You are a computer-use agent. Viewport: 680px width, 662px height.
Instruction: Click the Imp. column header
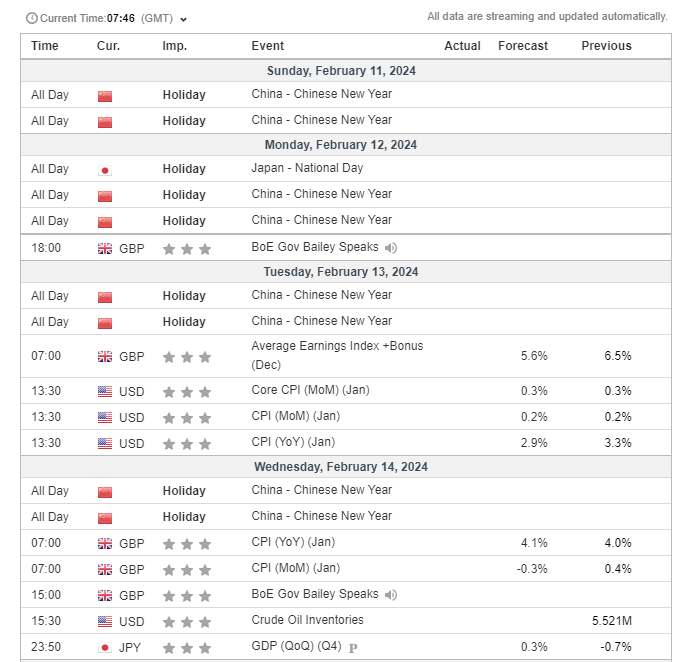coord(174,46)
